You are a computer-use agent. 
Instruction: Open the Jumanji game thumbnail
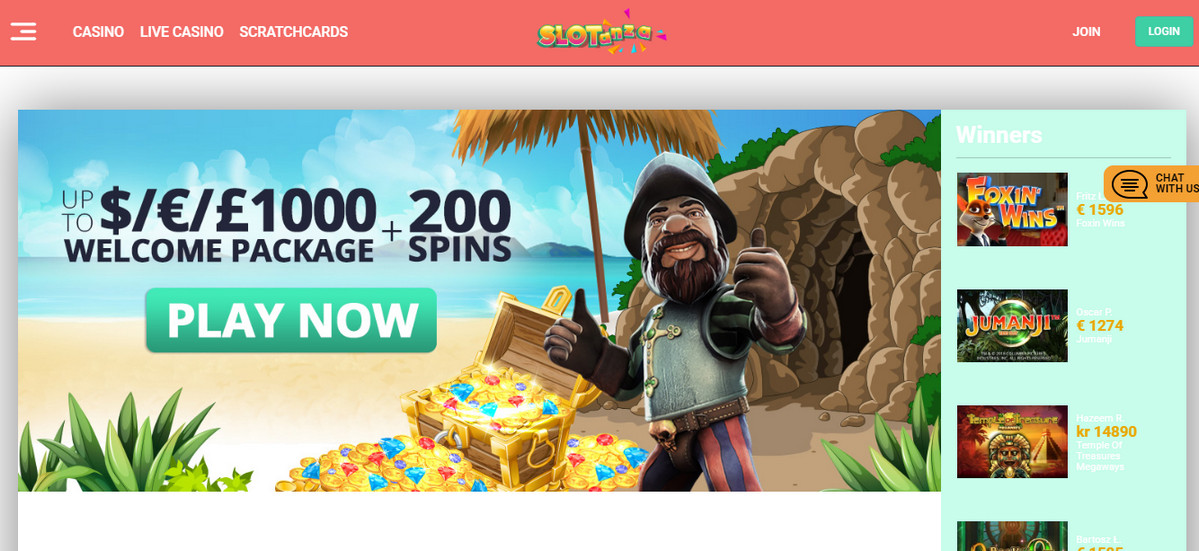coord(1012,325)
